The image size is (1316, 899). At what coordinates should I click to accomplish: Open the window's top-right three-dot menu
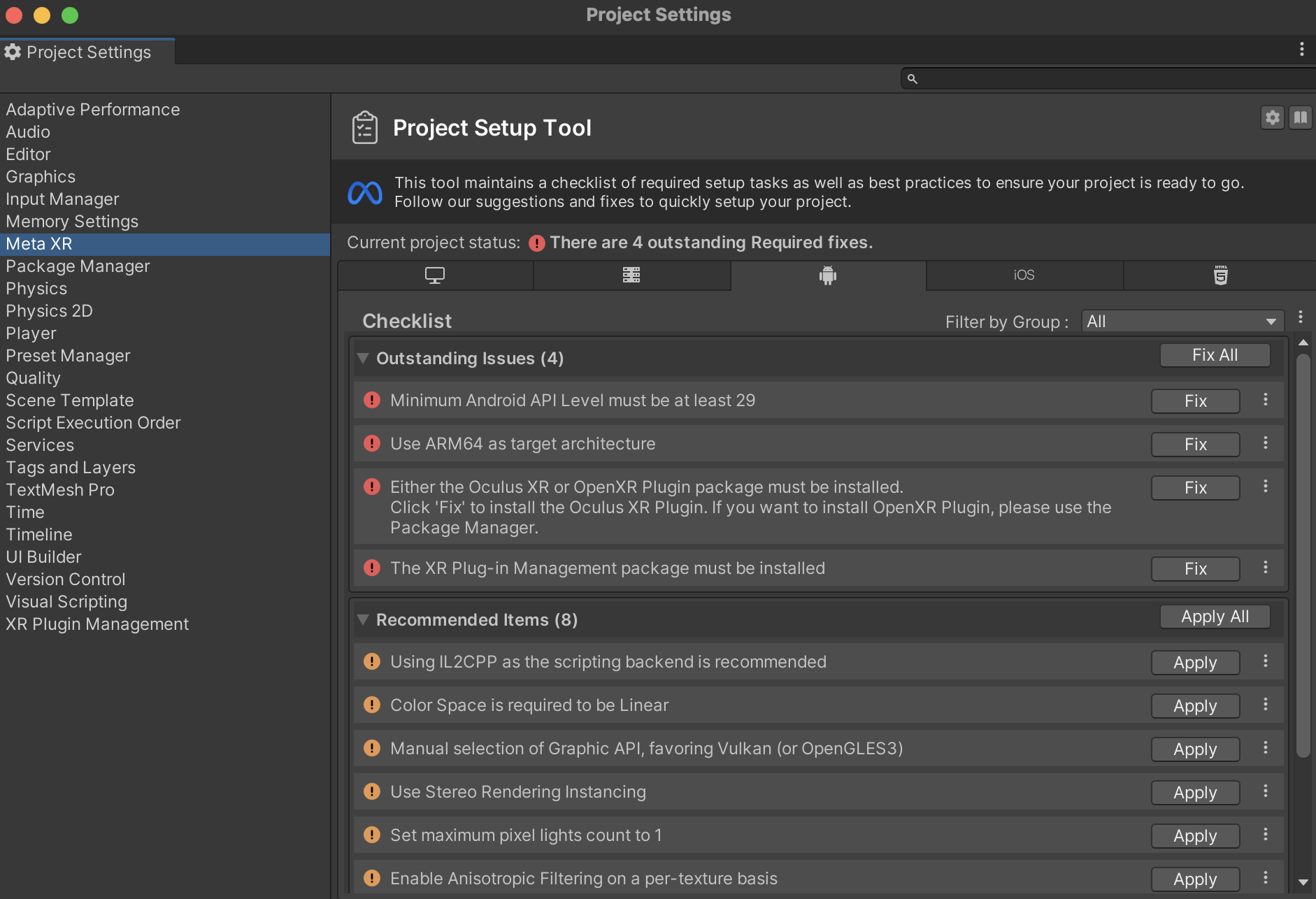(1301, 49)
